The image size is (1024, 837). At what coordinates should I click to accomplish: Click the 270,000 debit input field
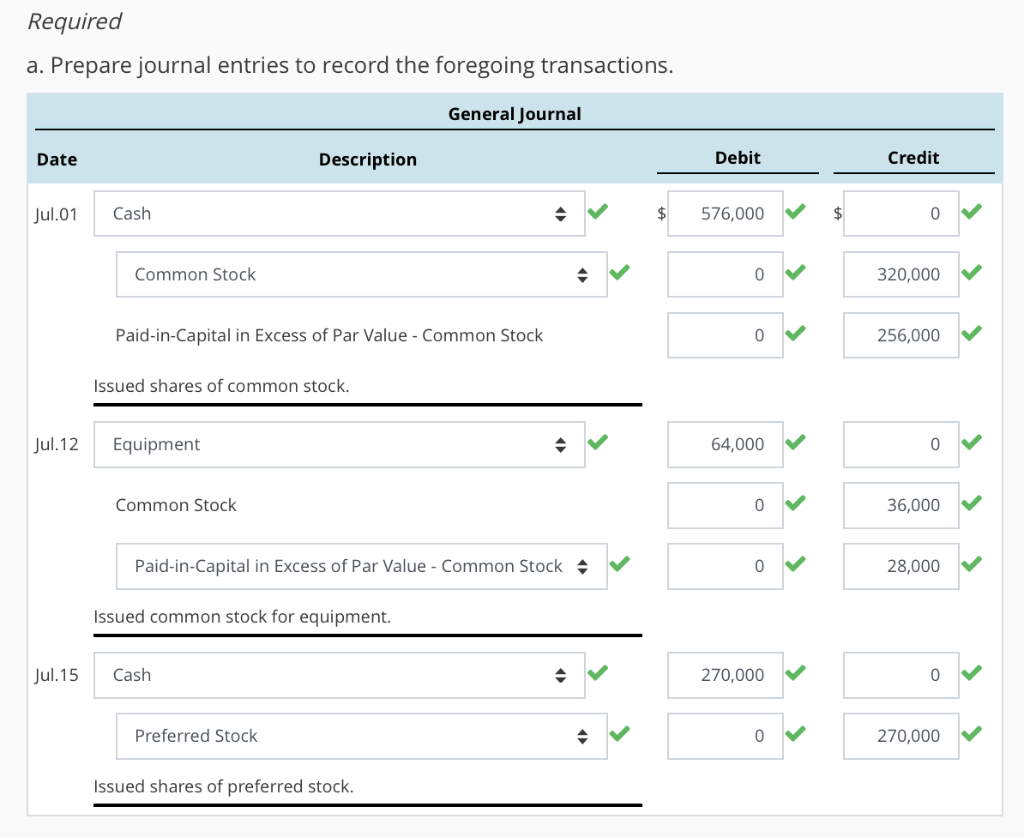725,675
